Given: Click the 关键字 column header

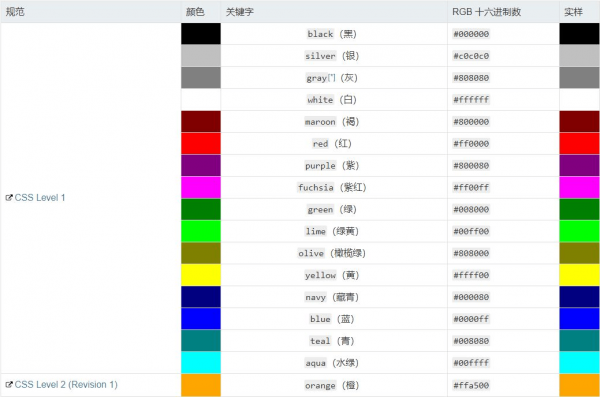Looking at the screenshot, I should coord(240,12).
